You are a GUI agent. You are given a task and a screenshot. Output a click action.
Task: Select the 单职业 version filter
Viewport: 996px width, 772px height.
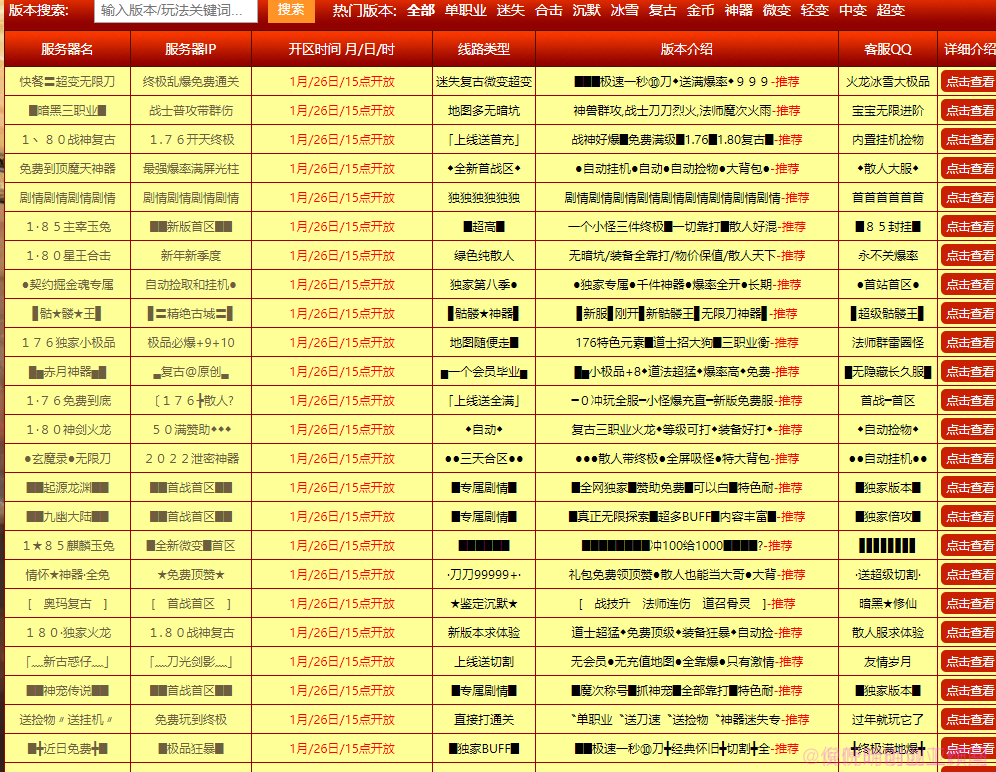click(x=466, y=10)
